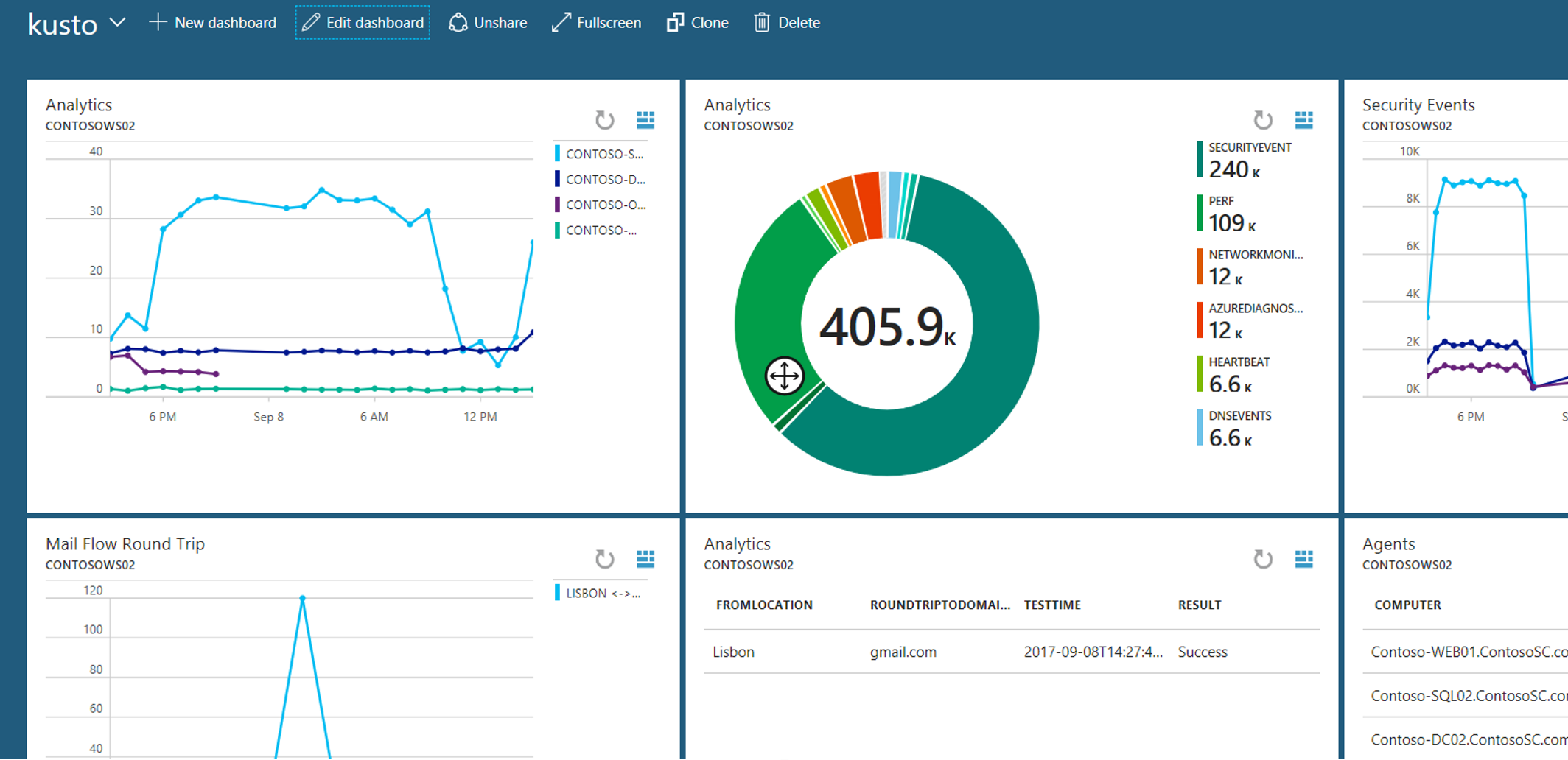This screenshot has width=1568, height=760.
Task: Click Edit dashboard button
Action: click(x=363, y=23)
